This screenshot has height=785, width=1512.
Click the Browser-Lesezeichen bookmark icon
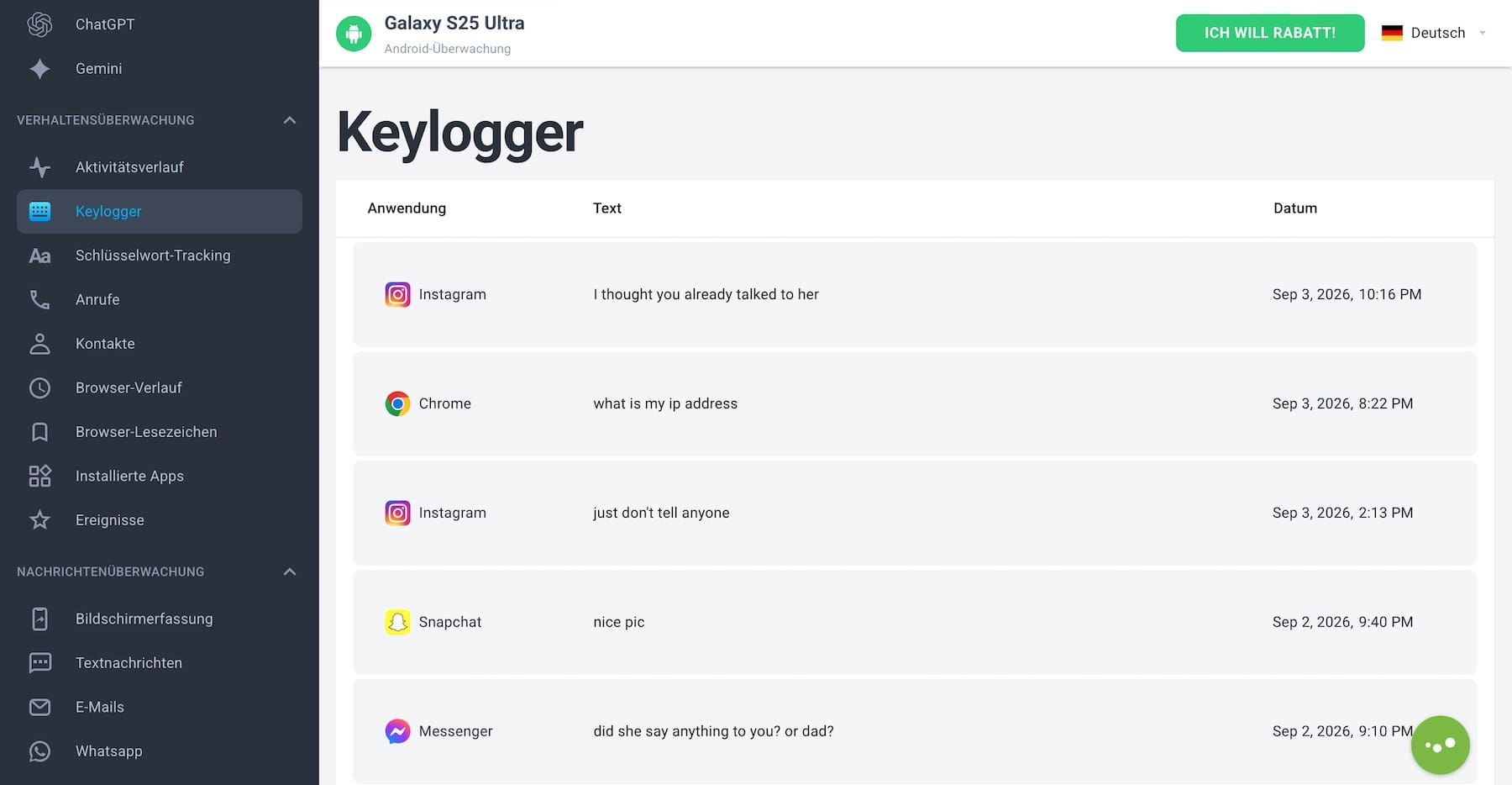pos(39,432)
